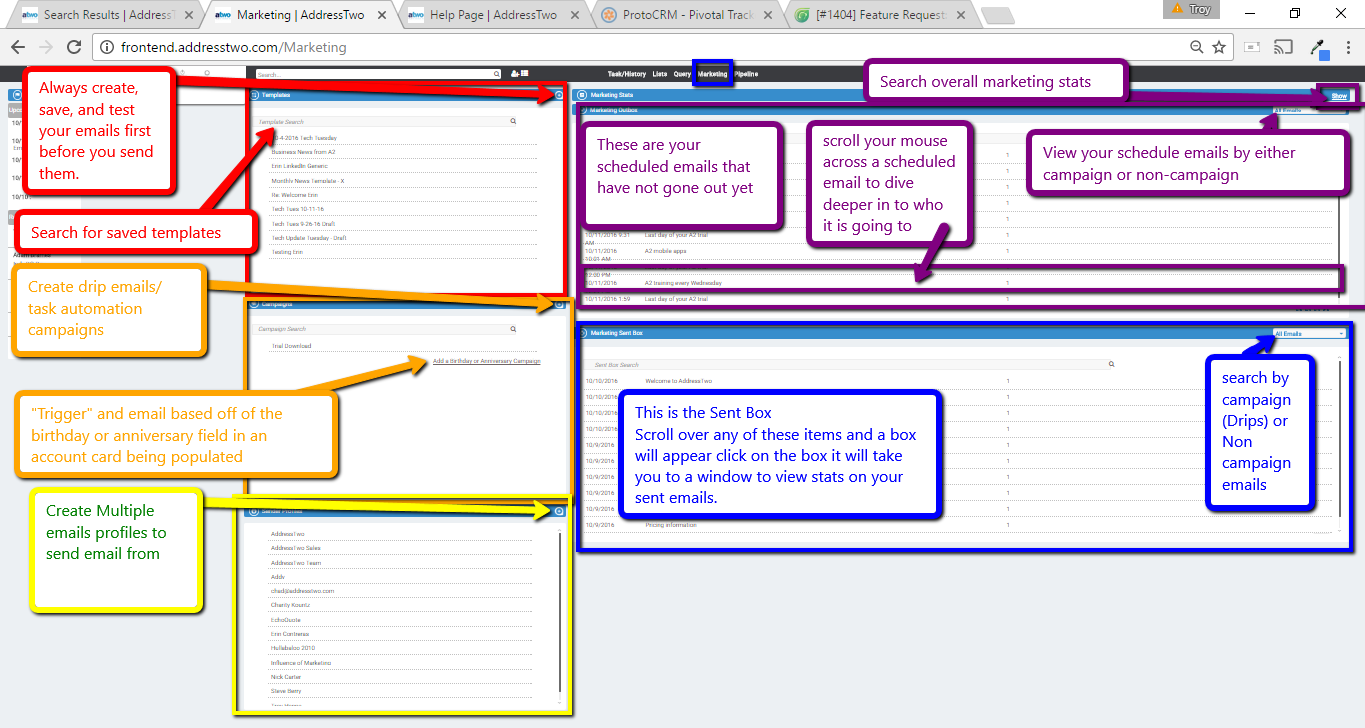Collapse the Templates panel header icon
The image size is (1365, 728).
[255, 95]
